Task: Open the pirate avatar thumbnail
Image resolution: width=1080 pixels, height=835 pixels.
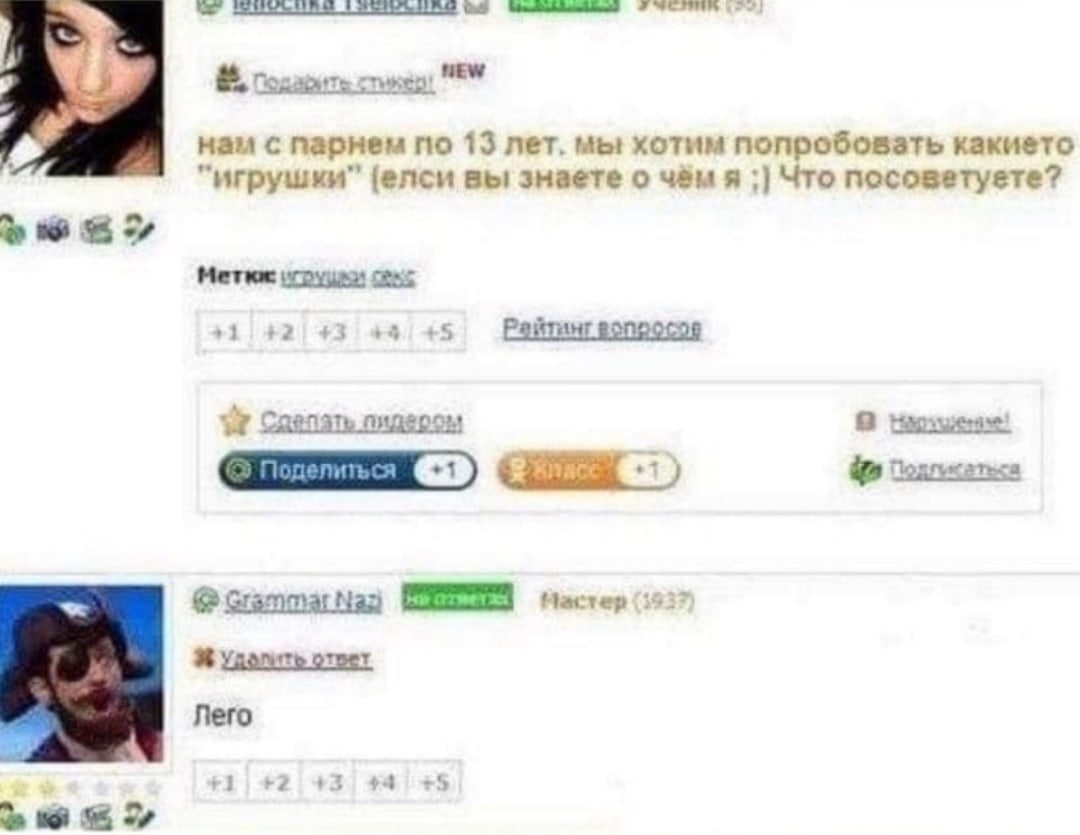Action: coord(81,673)
